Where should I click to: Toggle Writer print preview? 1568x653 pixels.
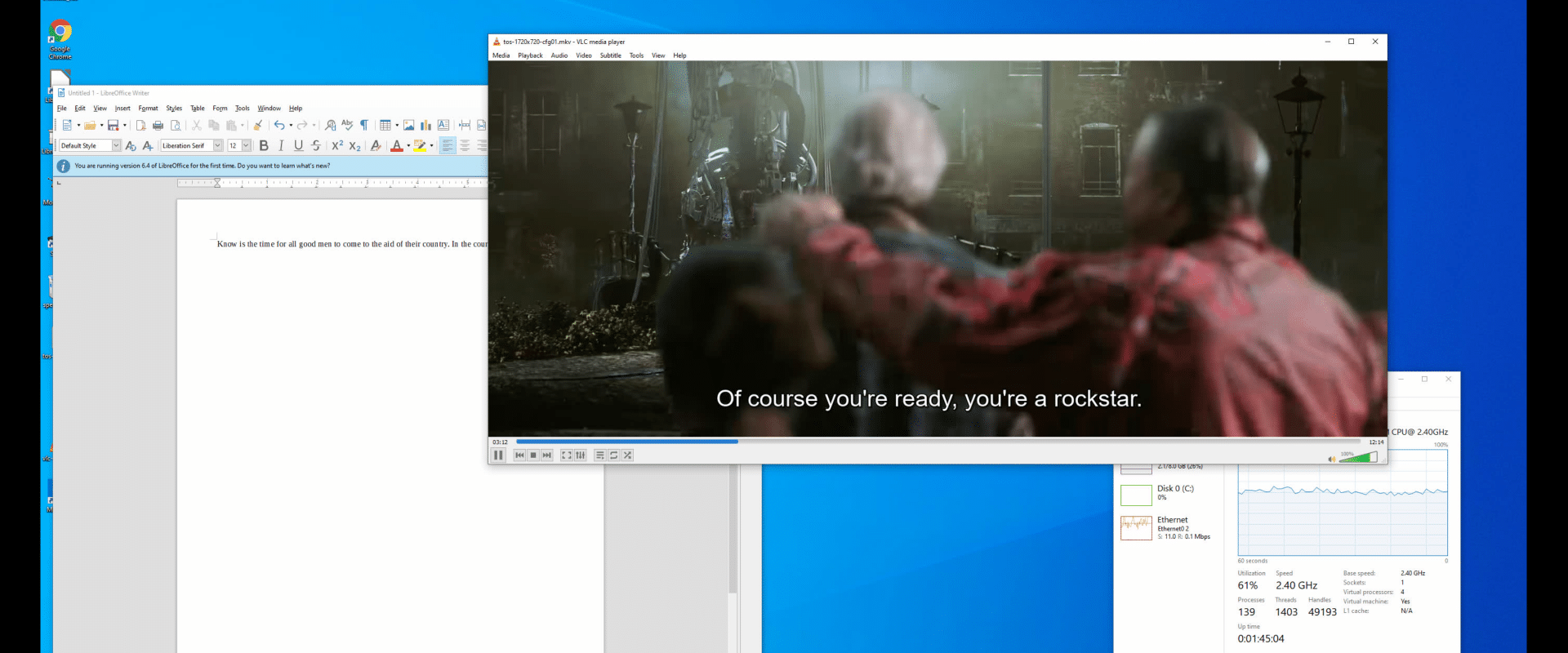click(x=176, y=125)
